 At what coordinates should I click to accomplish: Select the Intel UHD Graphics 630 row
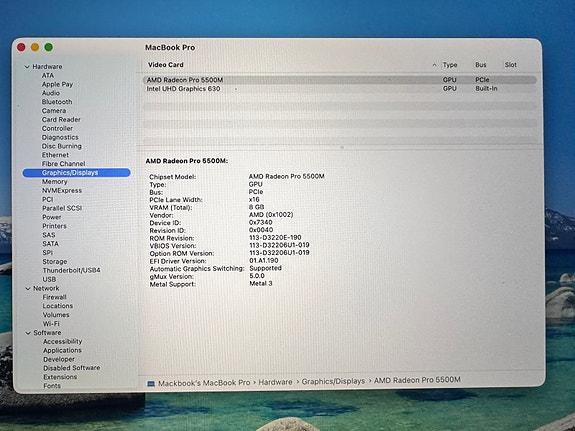coord(340,89)
